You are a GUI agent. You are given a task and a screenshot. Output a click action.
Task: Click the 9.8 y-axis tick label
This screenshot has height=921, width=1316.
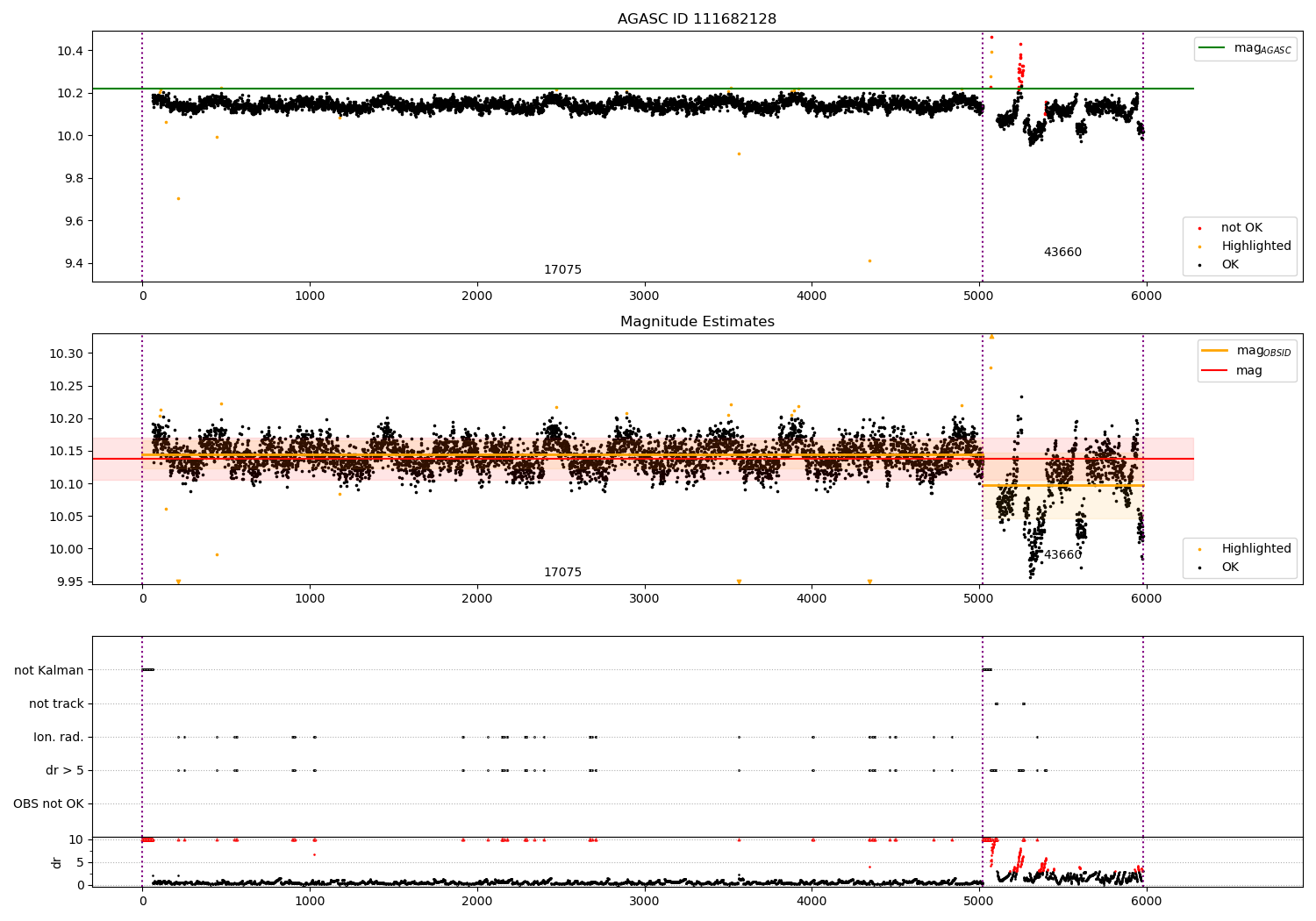[x=74, y=179]
